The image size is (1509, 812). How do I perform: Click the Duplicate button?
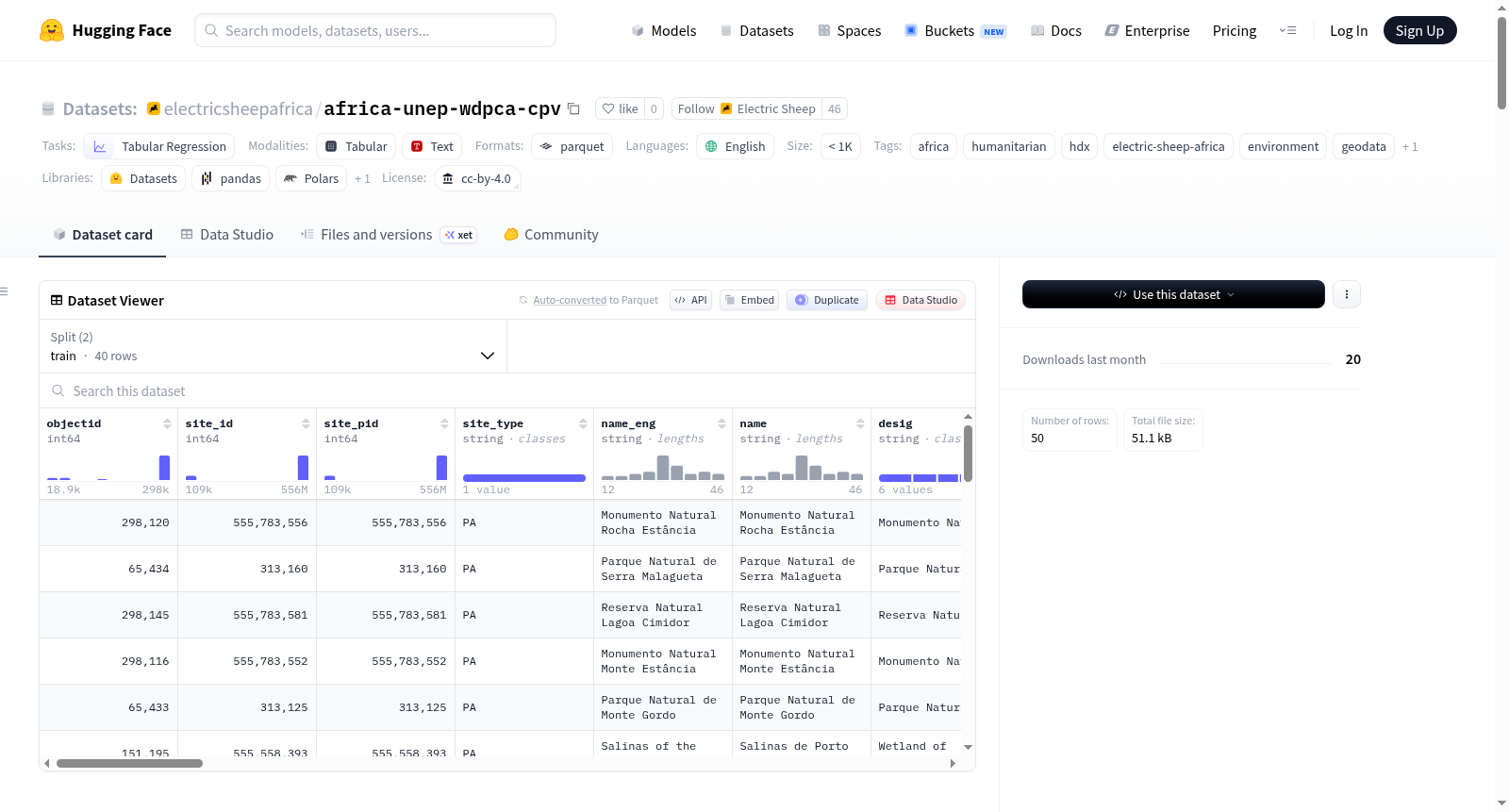click(x=827, y=300)
